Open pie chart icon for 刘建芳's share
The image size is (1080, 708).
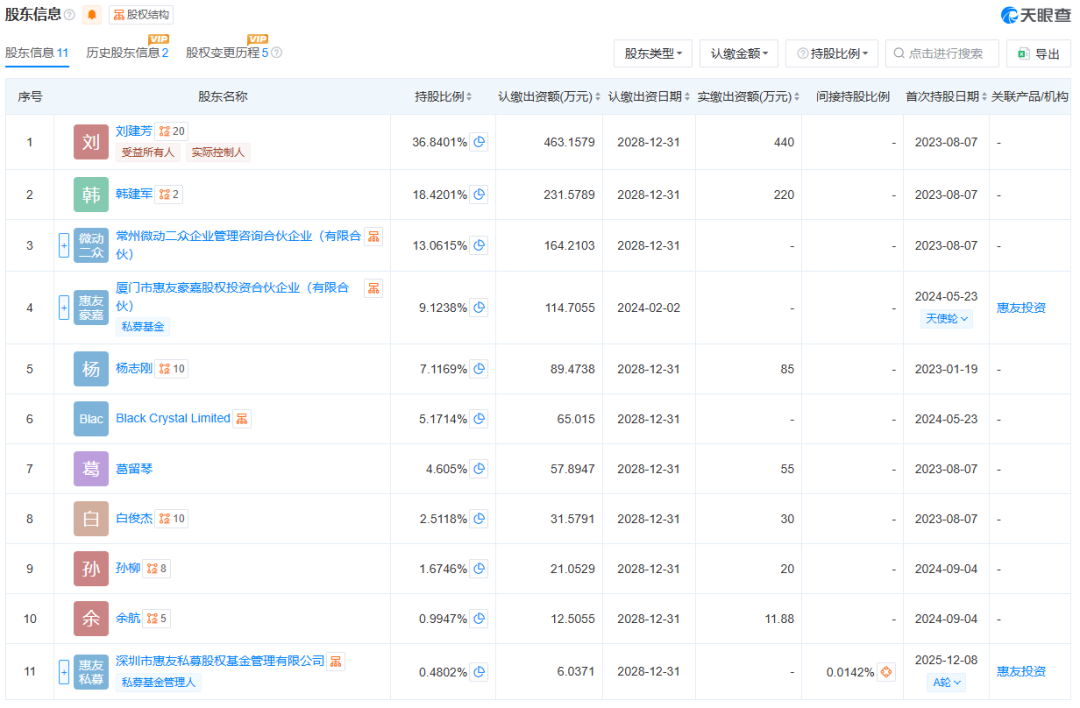pyautogui.click(x=479, y=142)
